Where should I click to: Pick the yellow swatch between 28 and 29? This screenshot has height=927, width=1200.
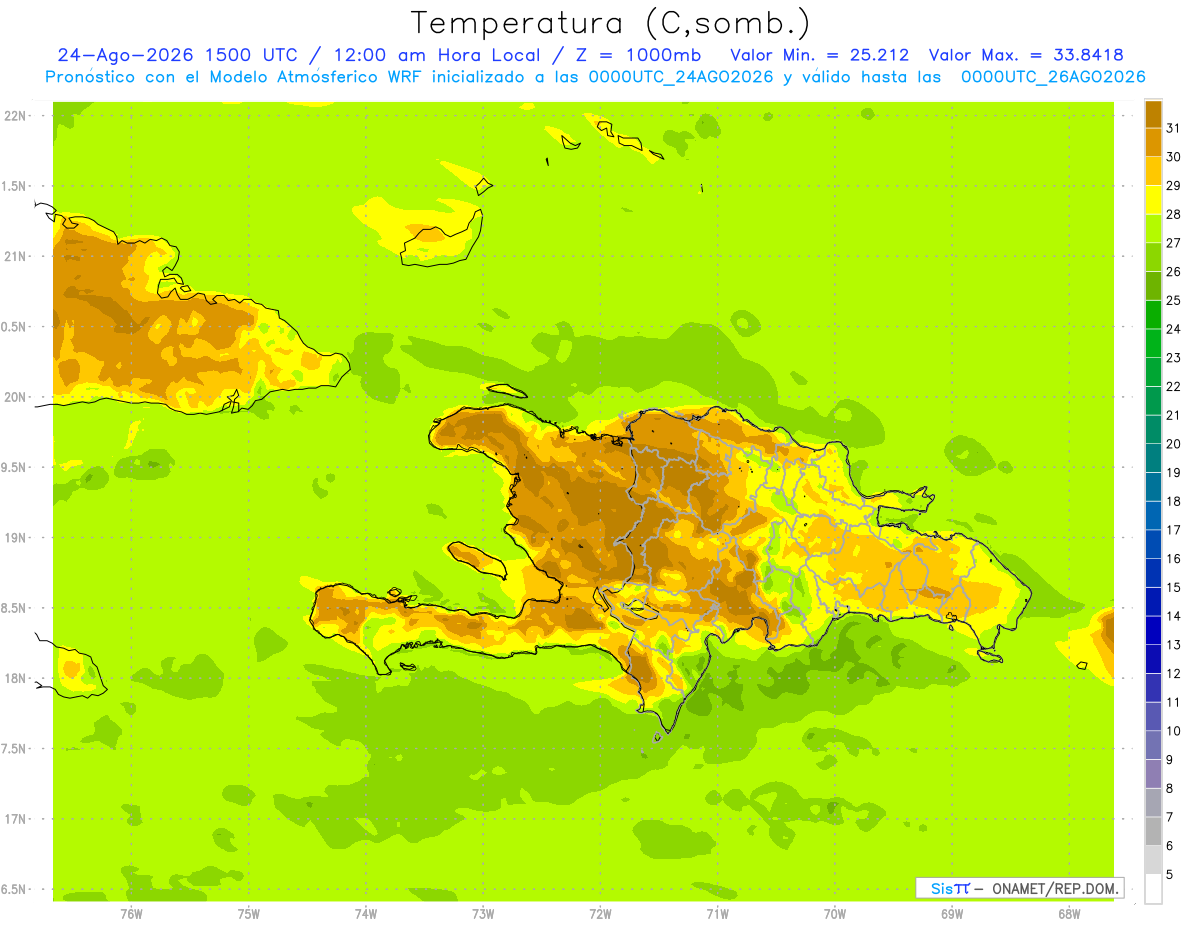tap(1153, 200)
